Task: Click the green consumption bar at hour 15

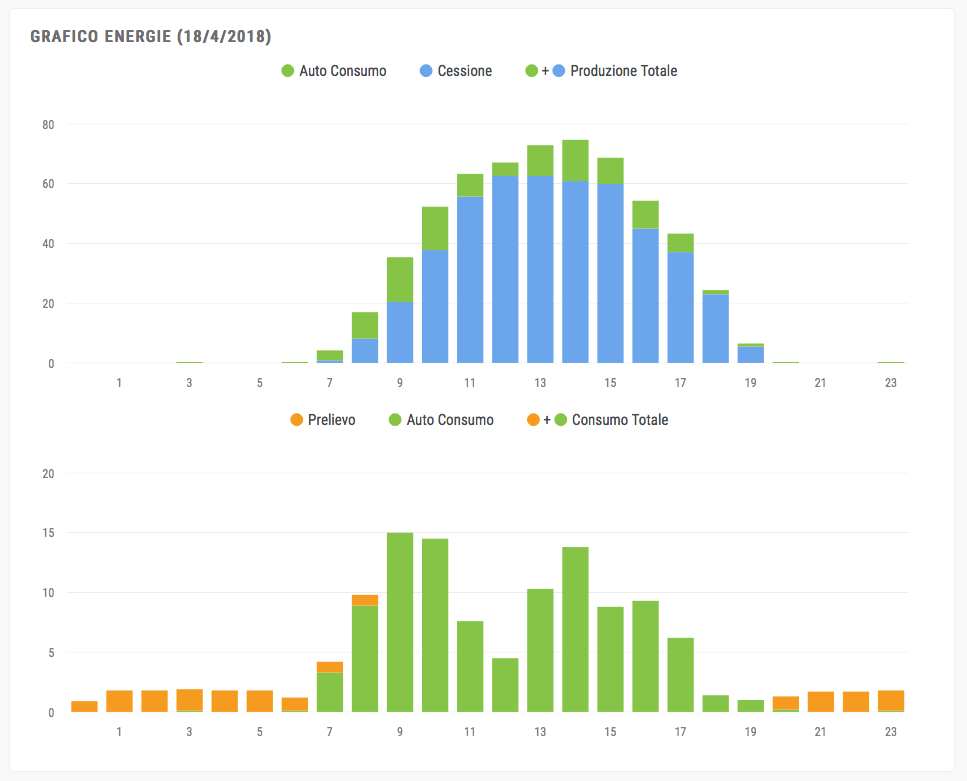Action: (610, 660)
